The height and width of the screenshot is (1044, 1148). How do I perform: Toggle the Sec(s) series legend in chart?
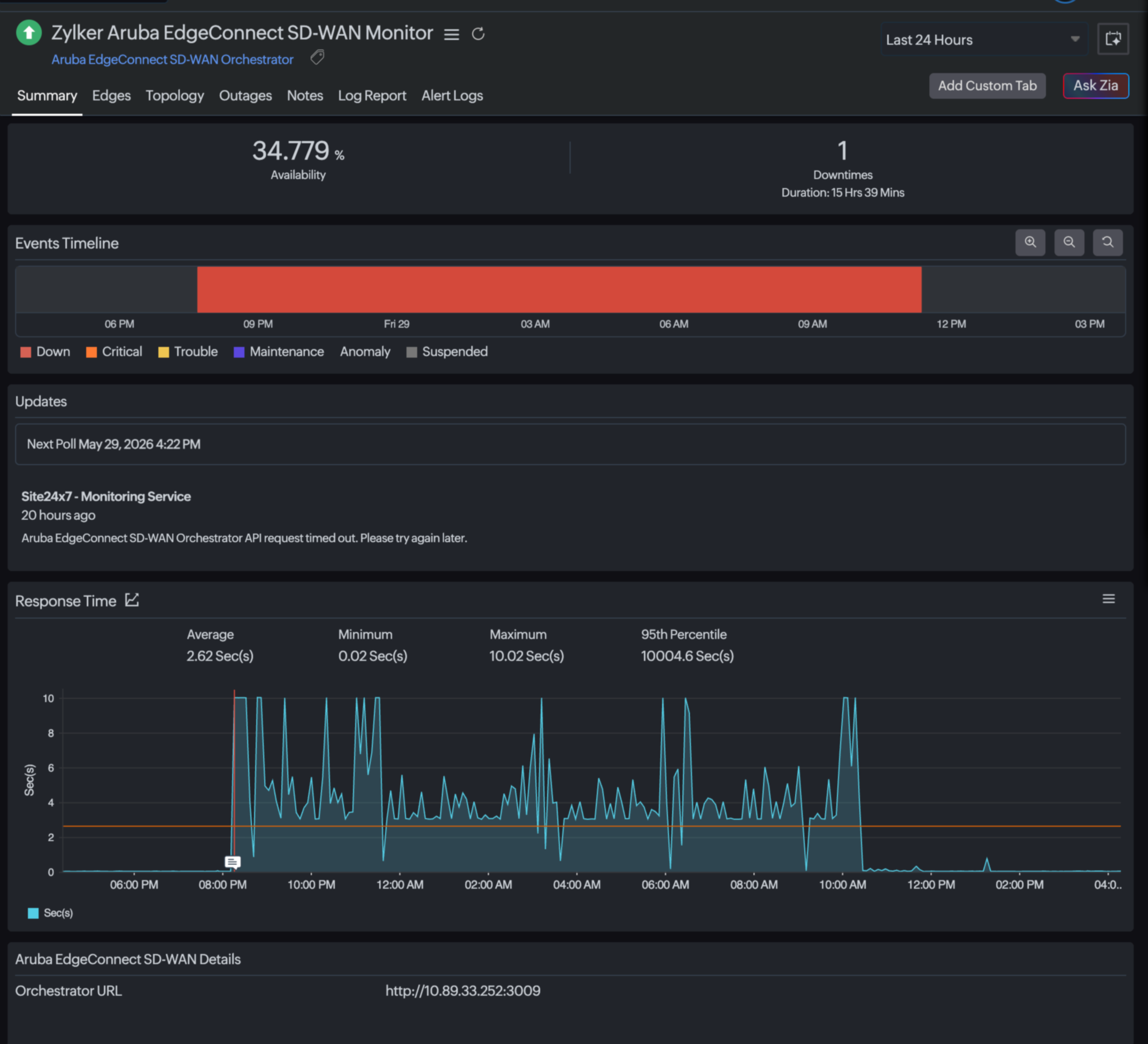(x=50, y=913)
